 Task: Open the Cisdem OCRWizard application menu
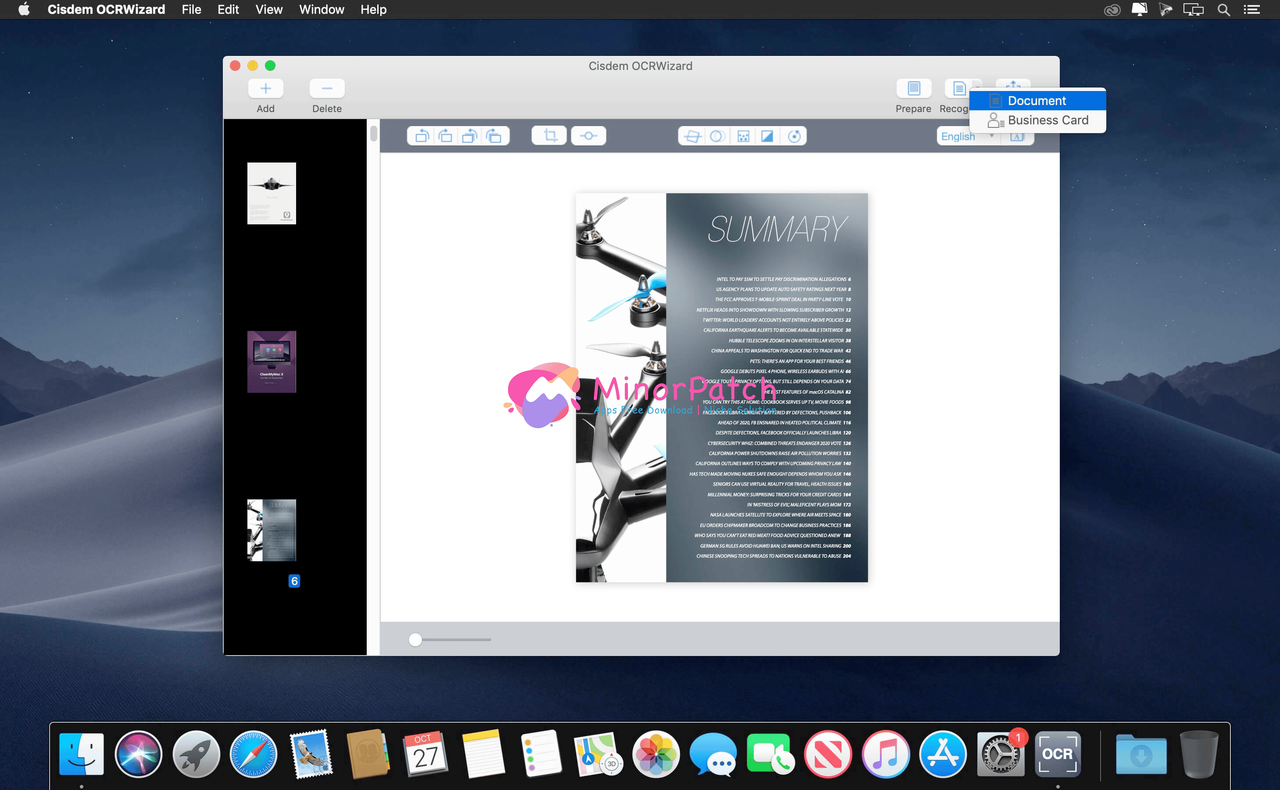point(106,9)
